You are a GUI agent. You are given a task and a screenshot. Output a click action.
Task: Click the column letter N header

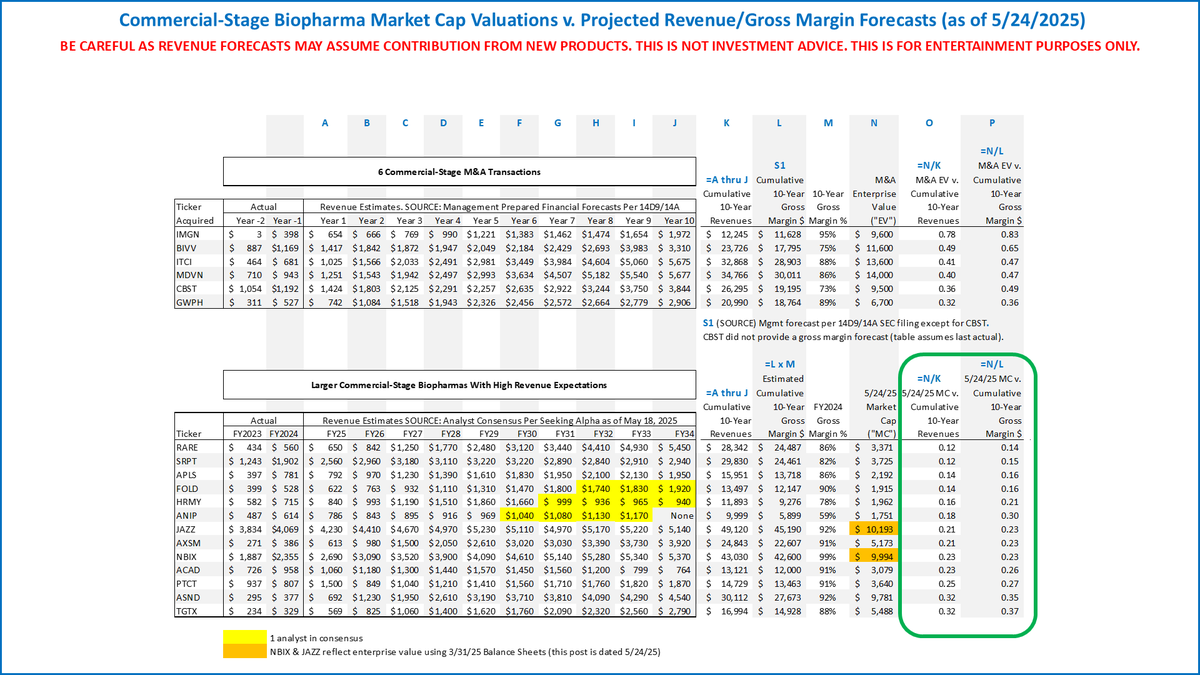pyautogui.click(x=875, y=123)
